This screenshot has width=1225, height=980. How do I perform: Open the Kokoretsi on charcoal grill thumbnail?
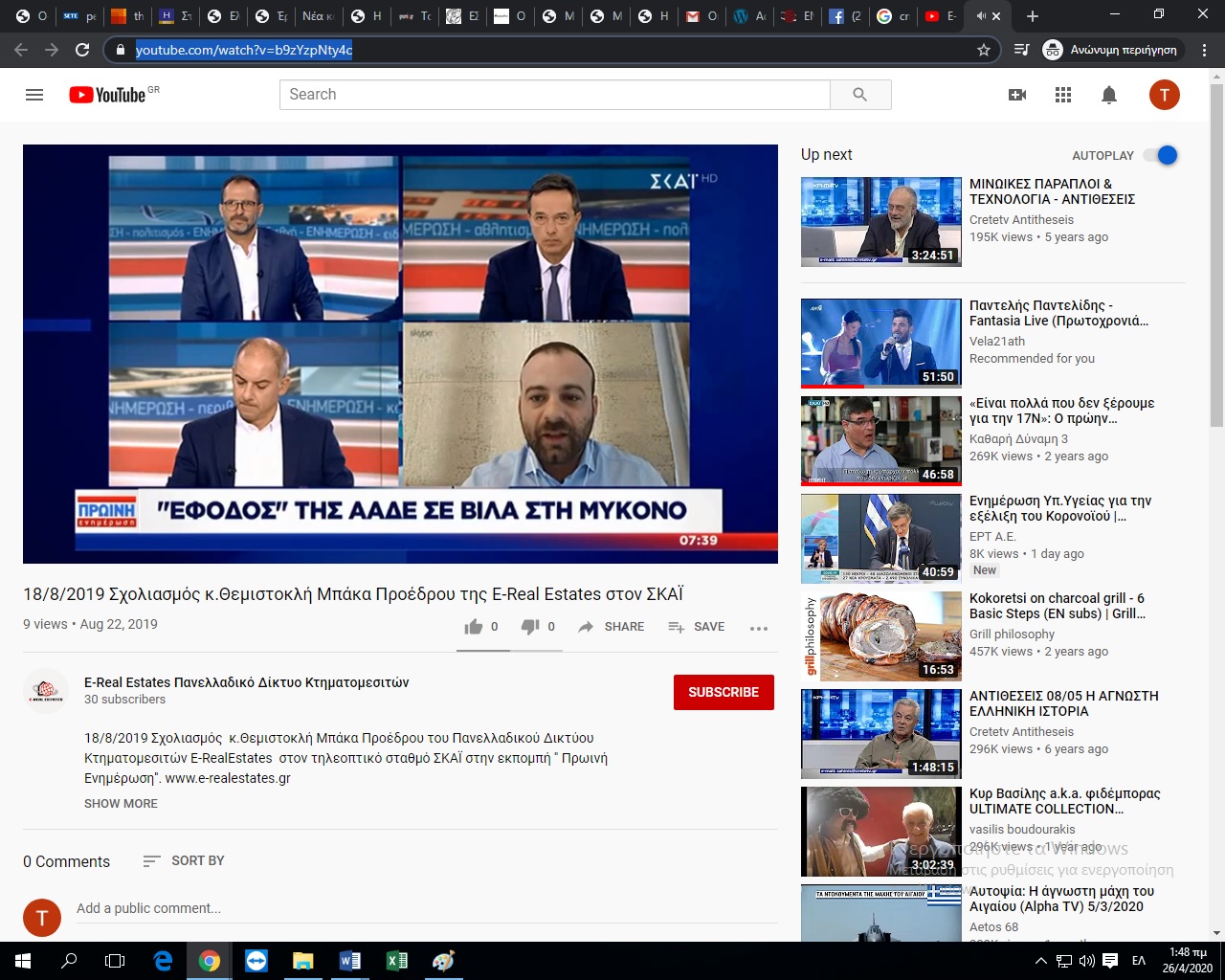(881, 636)
